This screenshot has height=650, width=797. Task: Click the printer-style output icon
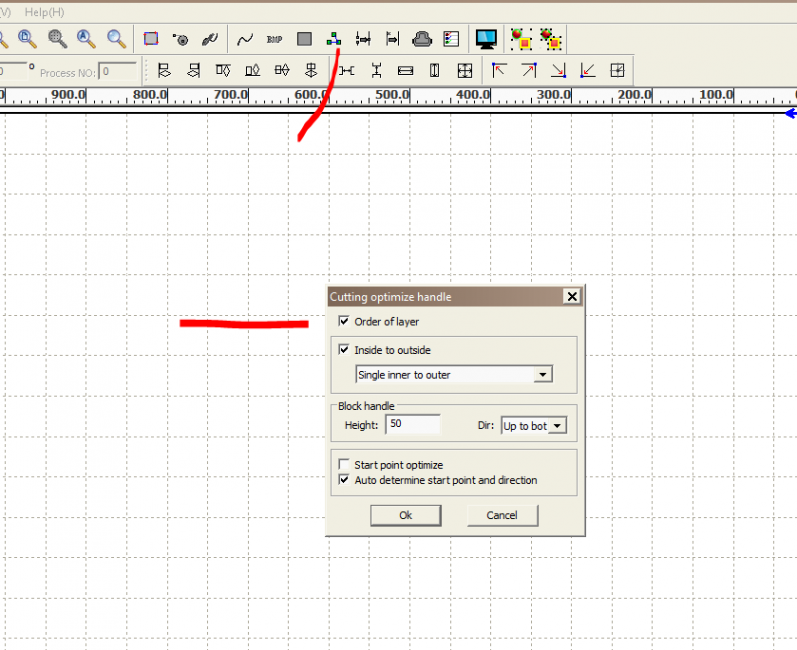tap(422, 40)
